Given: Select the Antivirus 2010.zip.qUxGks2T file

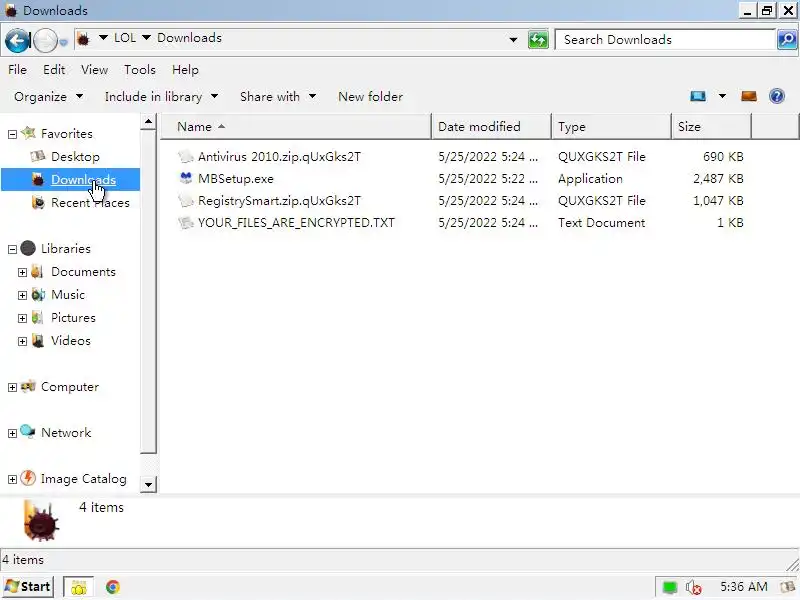Looking at the screenshot, I should [279, 157].
